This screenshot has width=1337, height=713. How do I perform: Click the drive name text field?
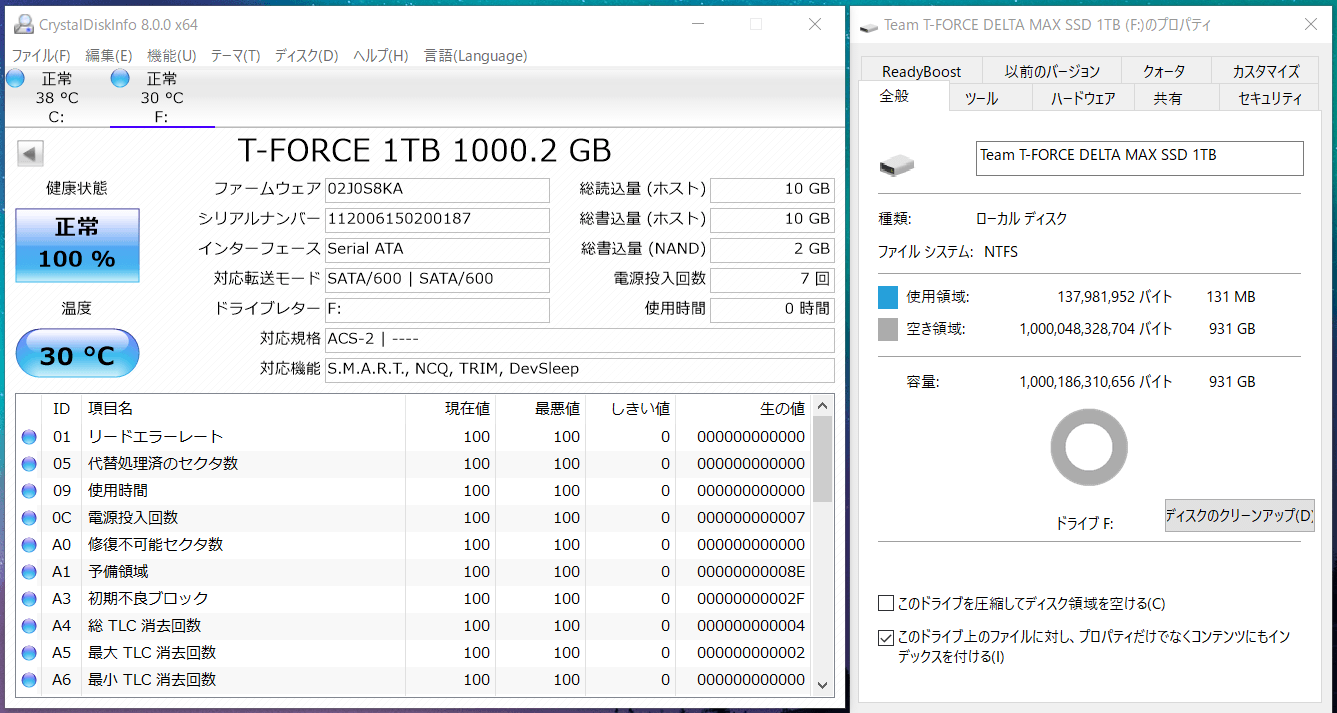1139,158
